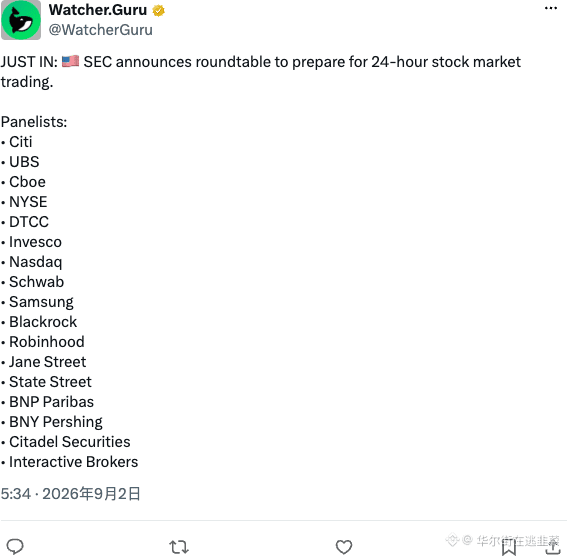The width and height of the screenshot is (567, 557).
Task: Click the watermark text at bottom right
Action: 503,540
